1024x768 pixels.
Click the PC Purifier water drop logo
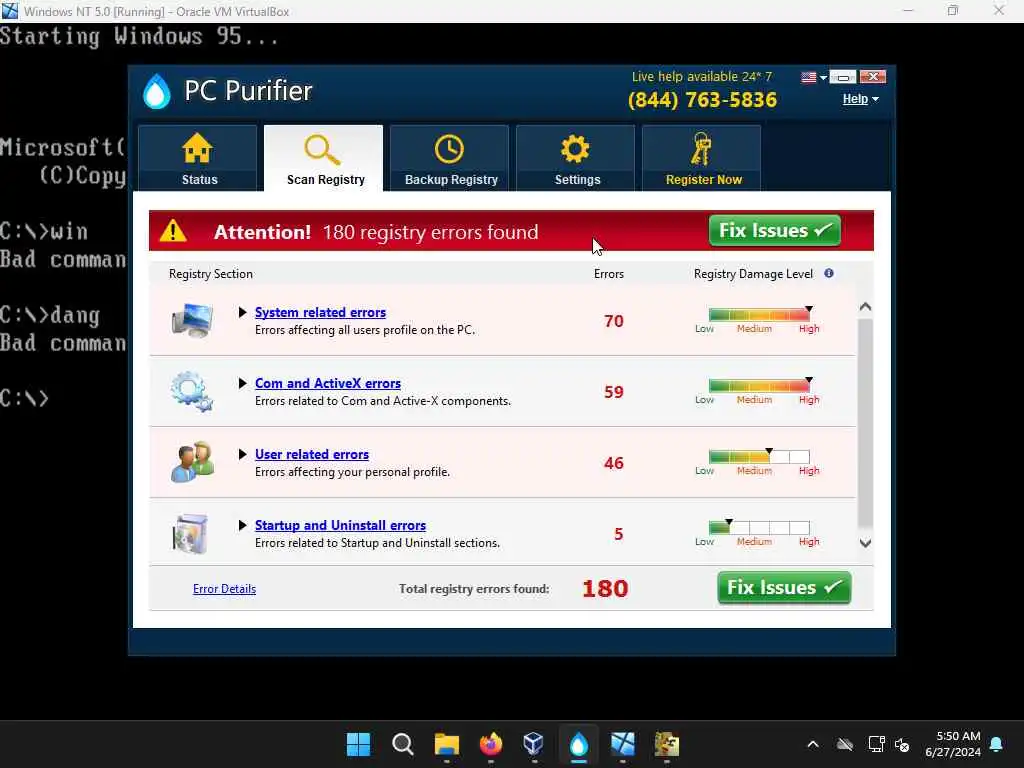(157, 91)
